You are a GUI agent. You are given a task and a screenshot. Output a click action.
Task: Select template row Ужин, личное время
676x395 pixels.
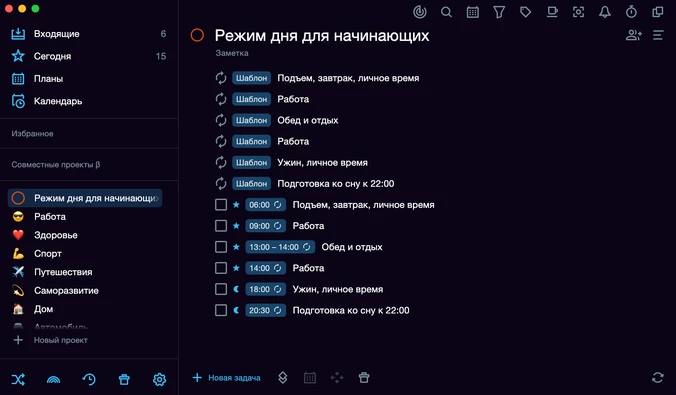point(322,163)
